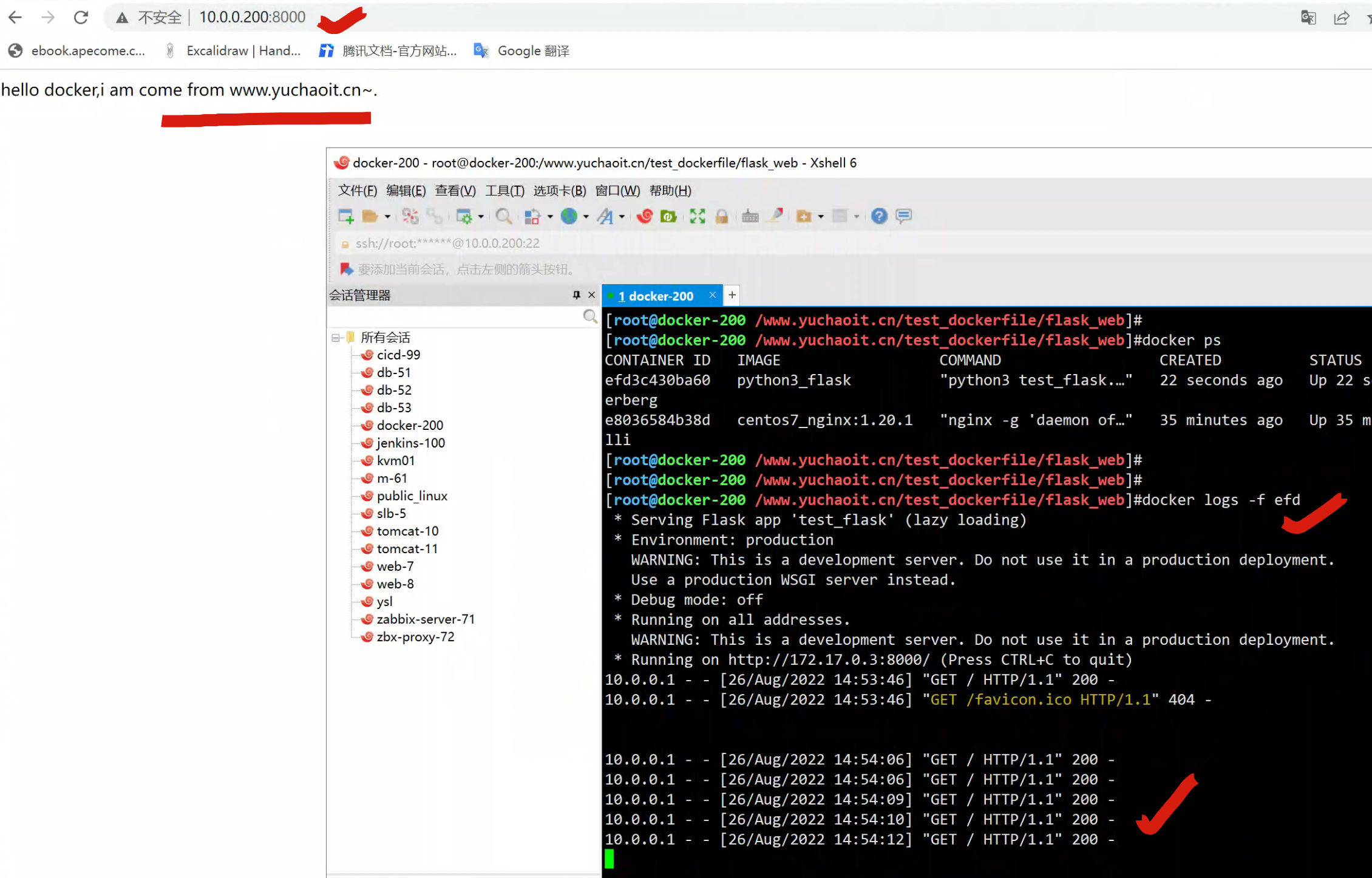Image resolution: width=1372 pixels, height=878 pixels.
Task: Collapse the 所有会话 tree node
Action: pos(335,338)
